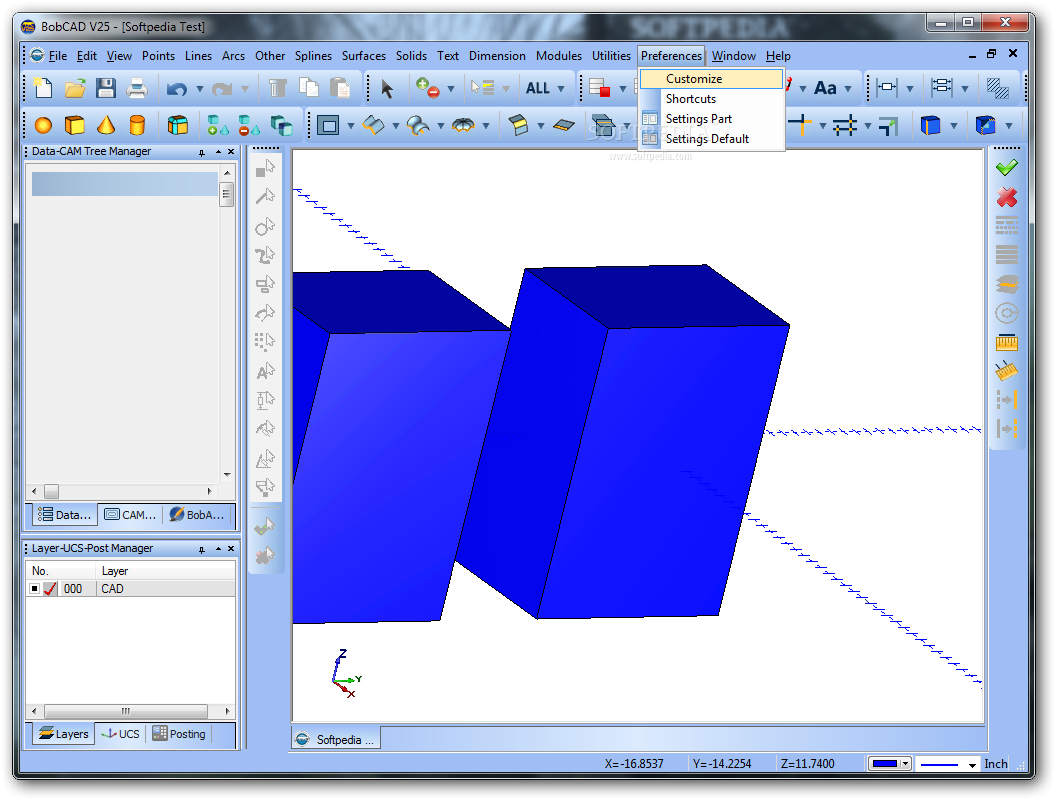Switch to the Data tab
The width and height of the screenshot is (1056, 800).
[65, 514]
